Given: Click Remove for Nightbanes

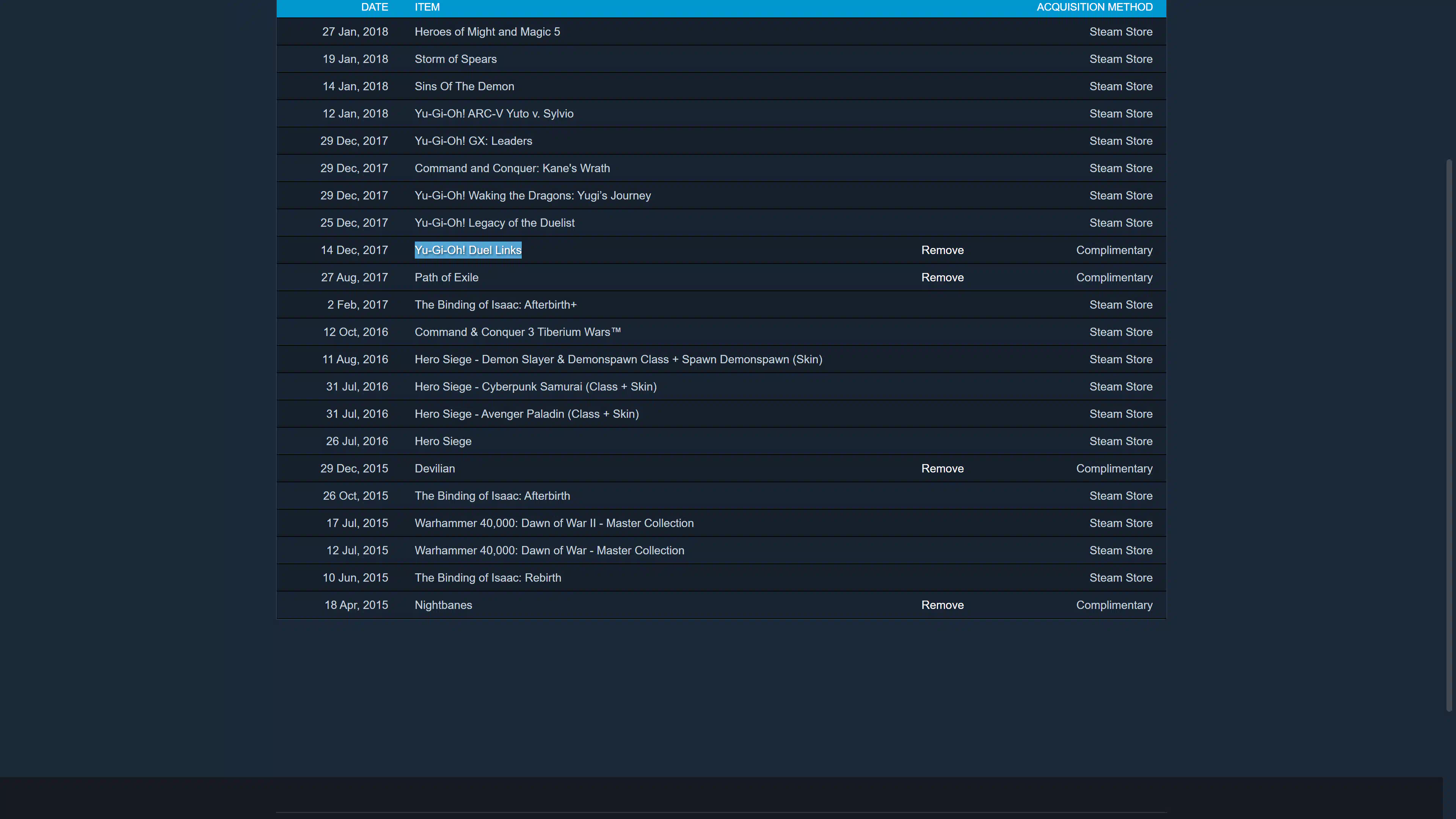Looking at the screenshot, I should tap(942, 606).
